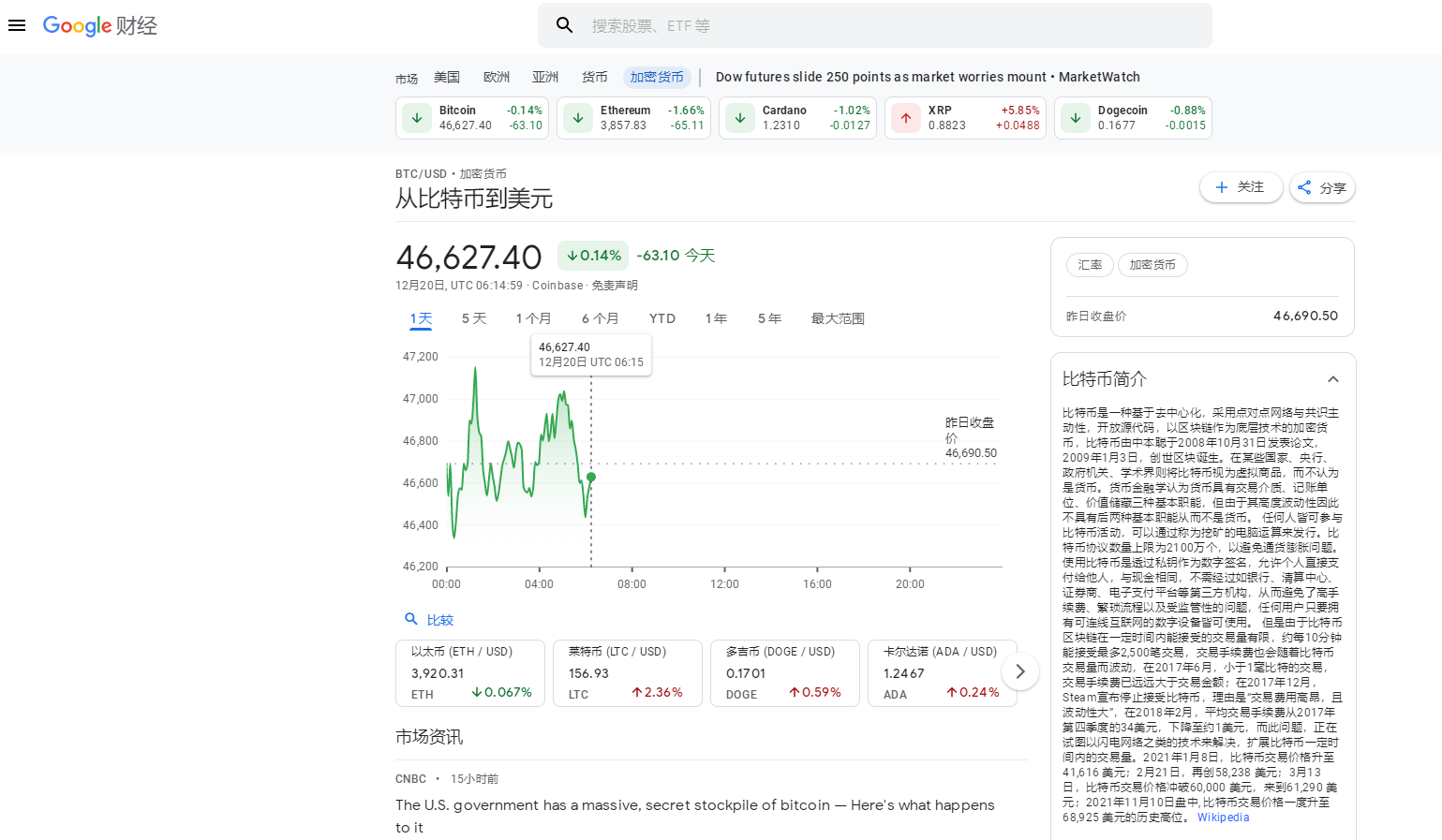
Task: Switch market list to 货币
Action: [x=595, y=77]
